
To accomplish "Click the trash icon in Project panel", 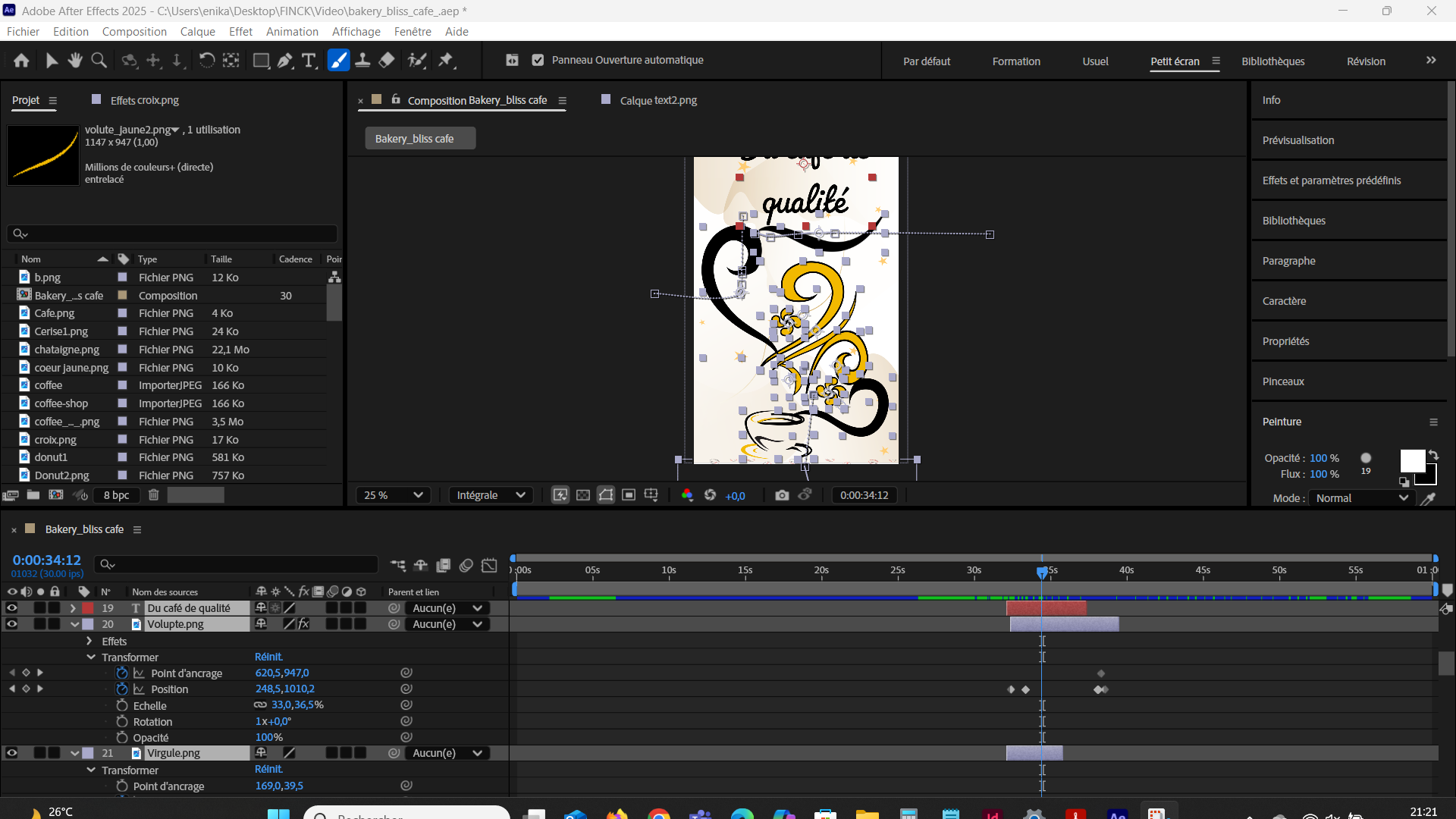I will pos(153,495).
